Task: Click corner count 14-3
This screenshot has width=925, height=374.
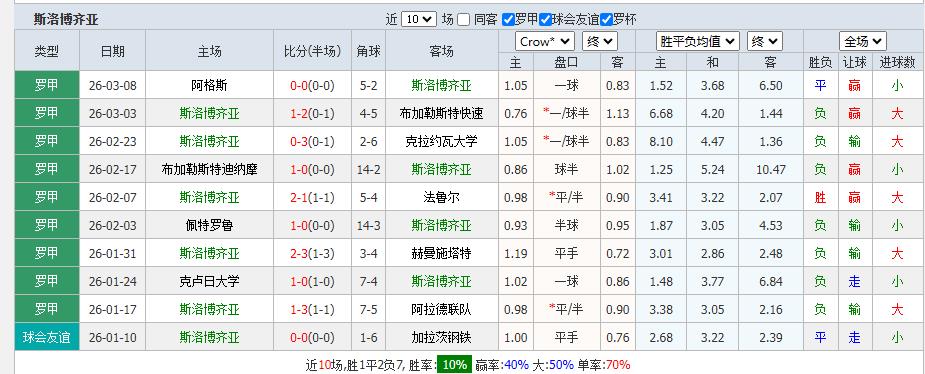Action: click(368, 225)
